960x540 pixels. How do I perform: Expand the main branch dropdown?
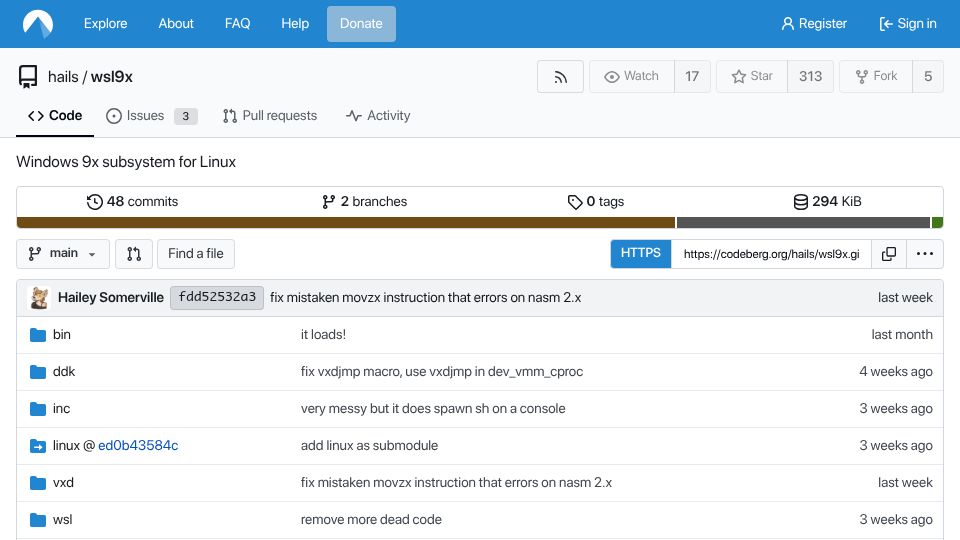(x=62, y=253)
